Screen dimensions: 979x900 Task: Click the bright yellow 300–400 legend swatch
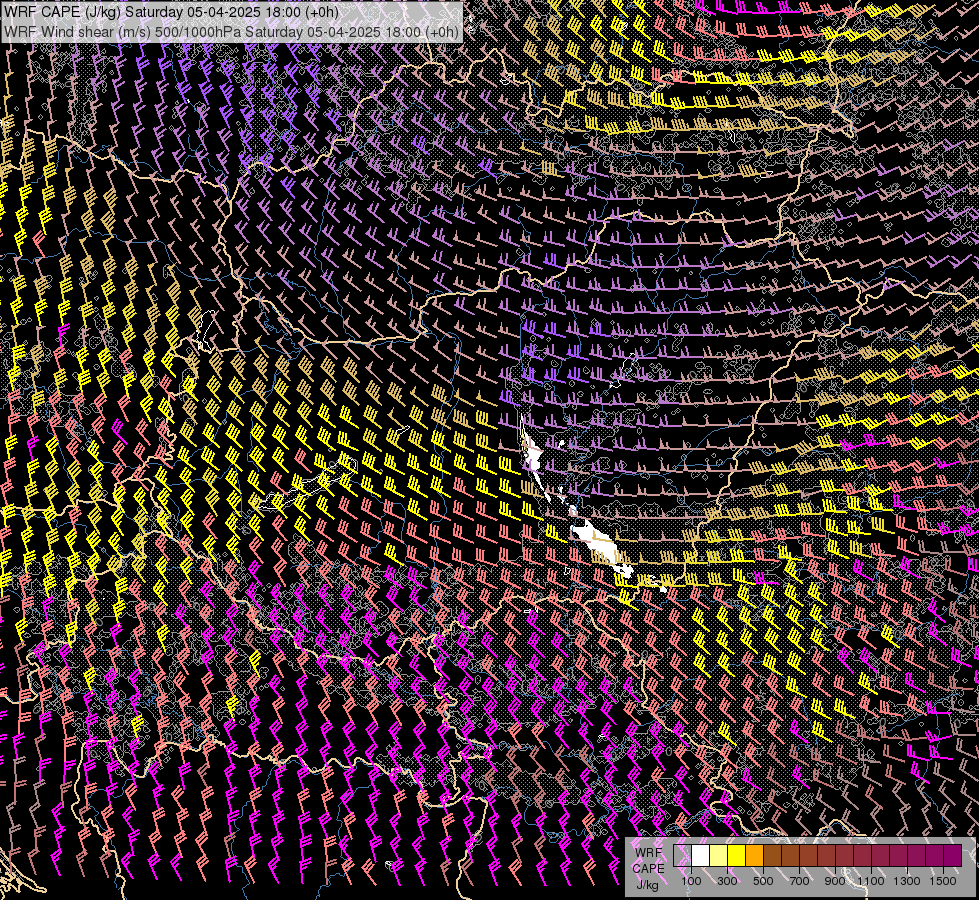coord(736,856)
